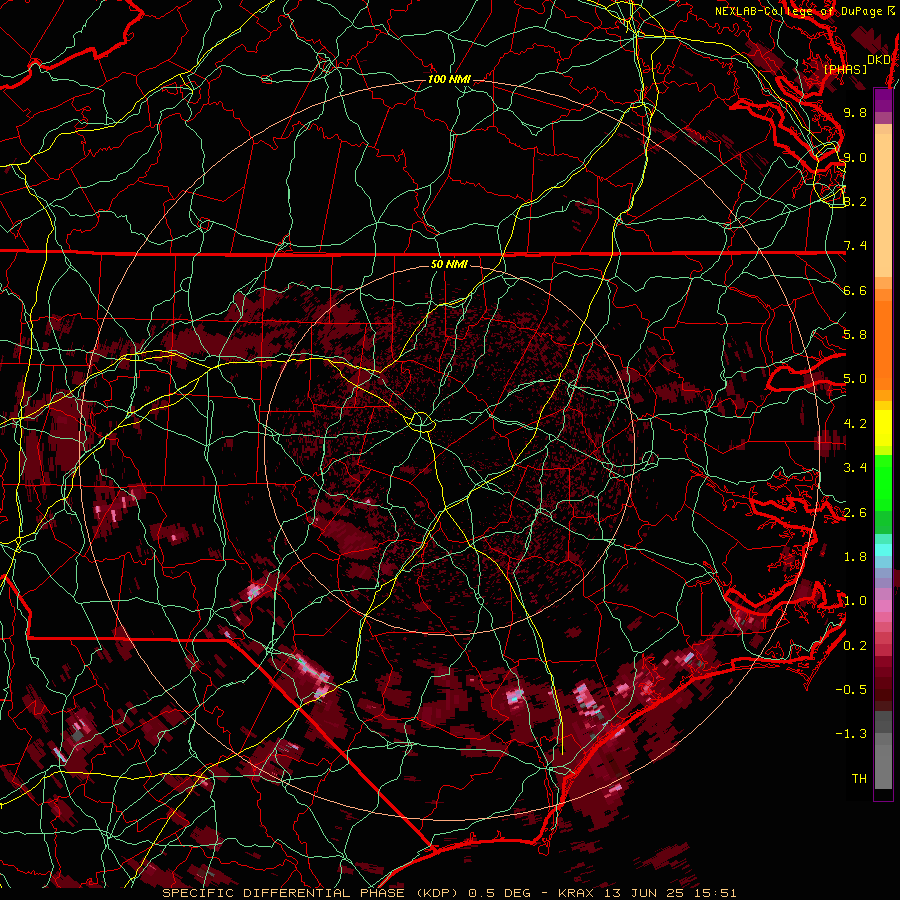Viewport: 900px width, 900px height.
Task: Click the 5.8 scale label
Action: 855,335
